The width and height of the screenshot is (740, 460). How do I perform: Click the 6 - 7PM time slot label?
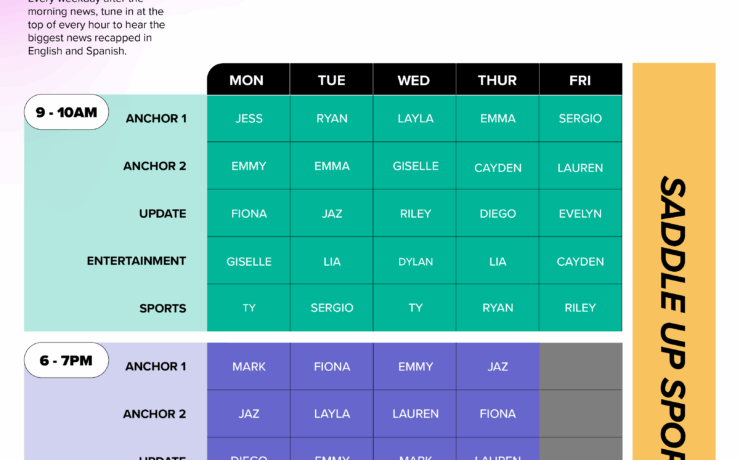click(x=66, y=361)
